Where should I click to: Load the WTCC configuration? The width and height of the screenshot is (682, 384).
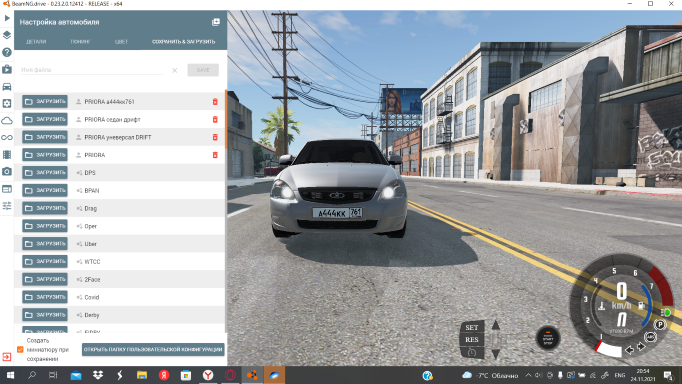point(45,261)
